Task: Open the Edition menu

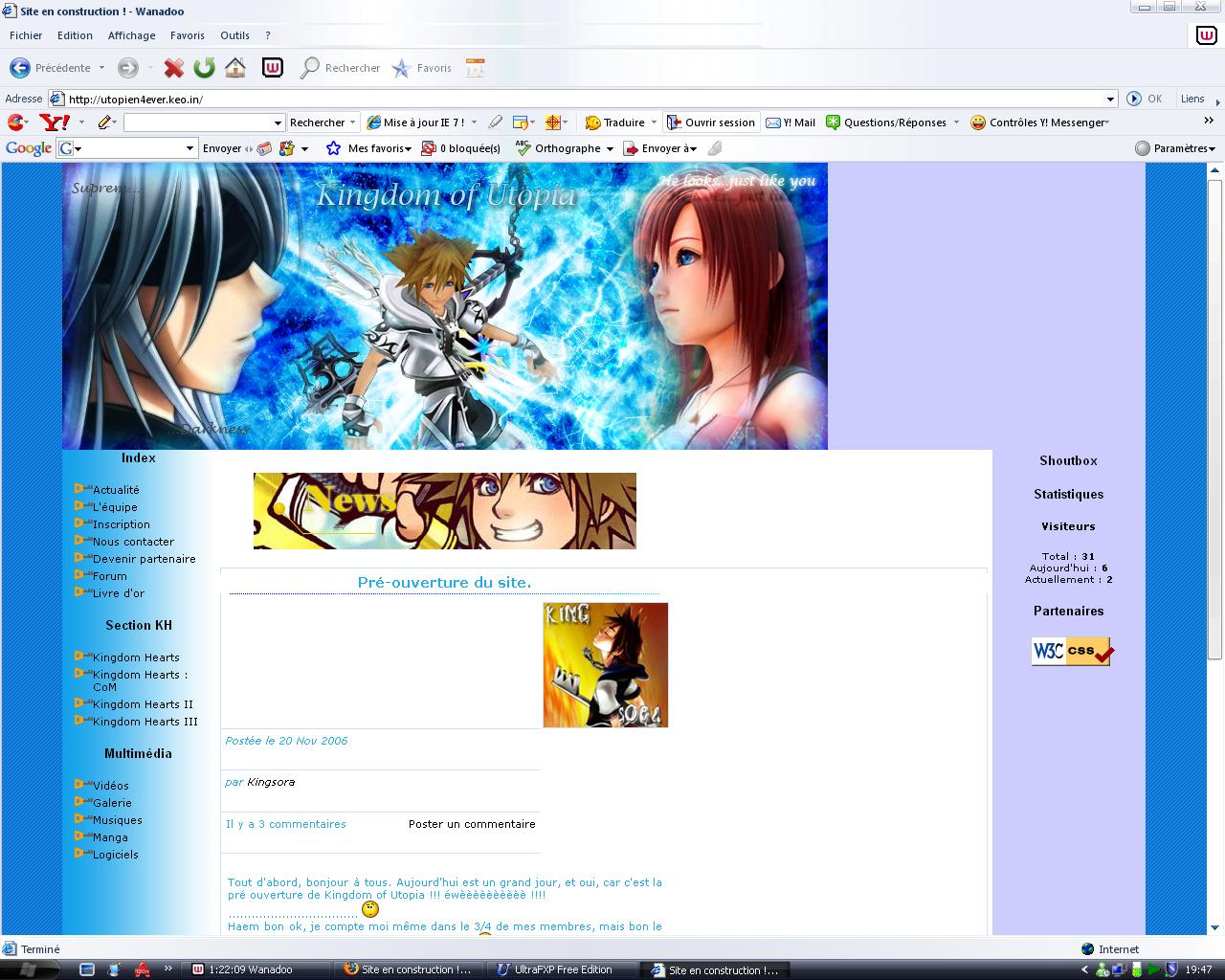Action: click(x=75, y=35)
